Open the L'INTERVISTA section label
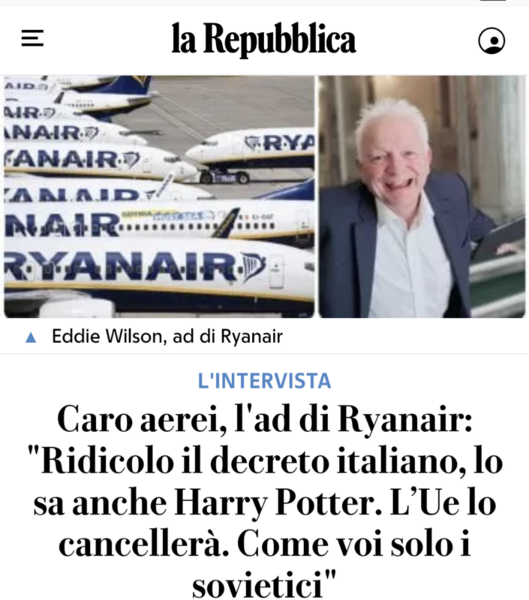The image size is (529, 600). 264,381
